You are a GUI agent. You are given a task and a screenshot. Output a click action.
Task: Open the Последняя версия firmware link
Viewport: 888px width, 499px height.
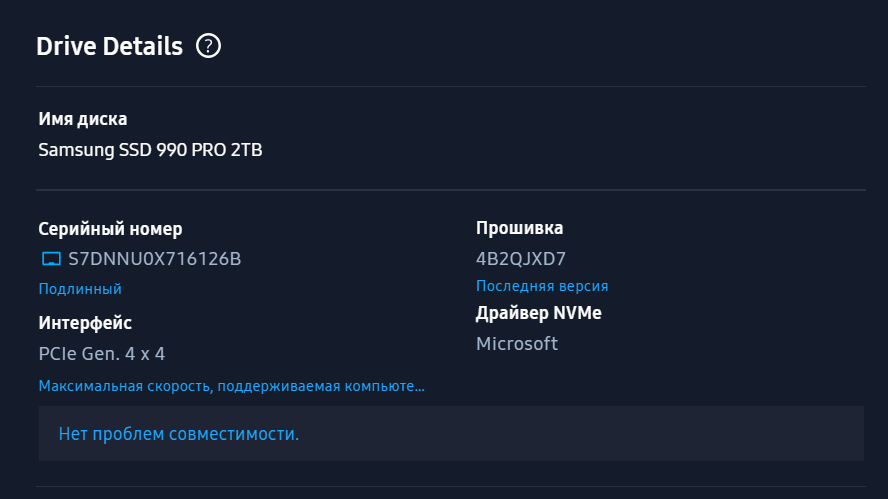coord(542,286)
